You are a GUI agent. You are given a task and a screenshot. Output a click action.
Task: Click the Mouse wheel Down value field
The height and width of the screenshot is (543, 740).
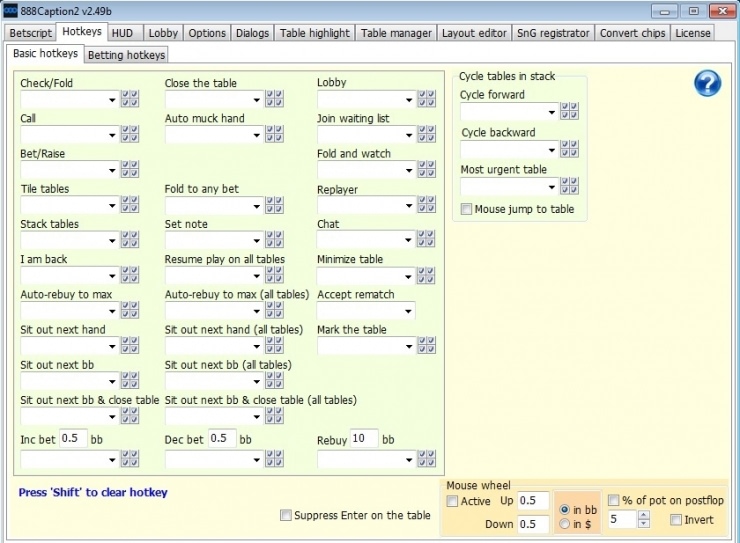pos(533,524)
